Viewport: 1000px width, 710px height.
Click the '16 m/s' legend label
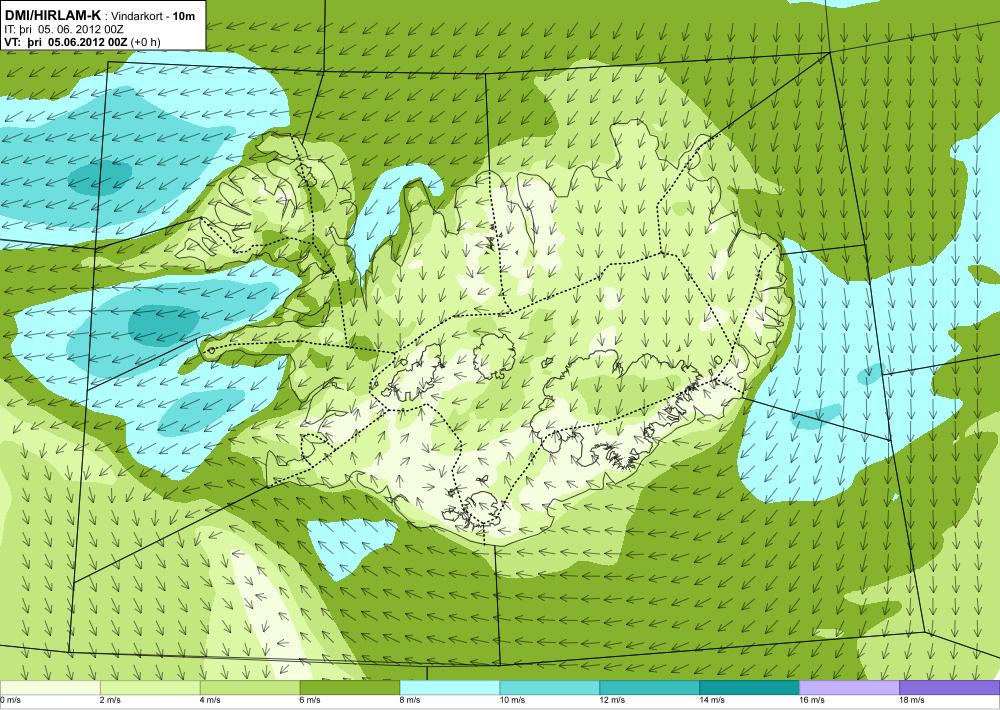(812, 700)
